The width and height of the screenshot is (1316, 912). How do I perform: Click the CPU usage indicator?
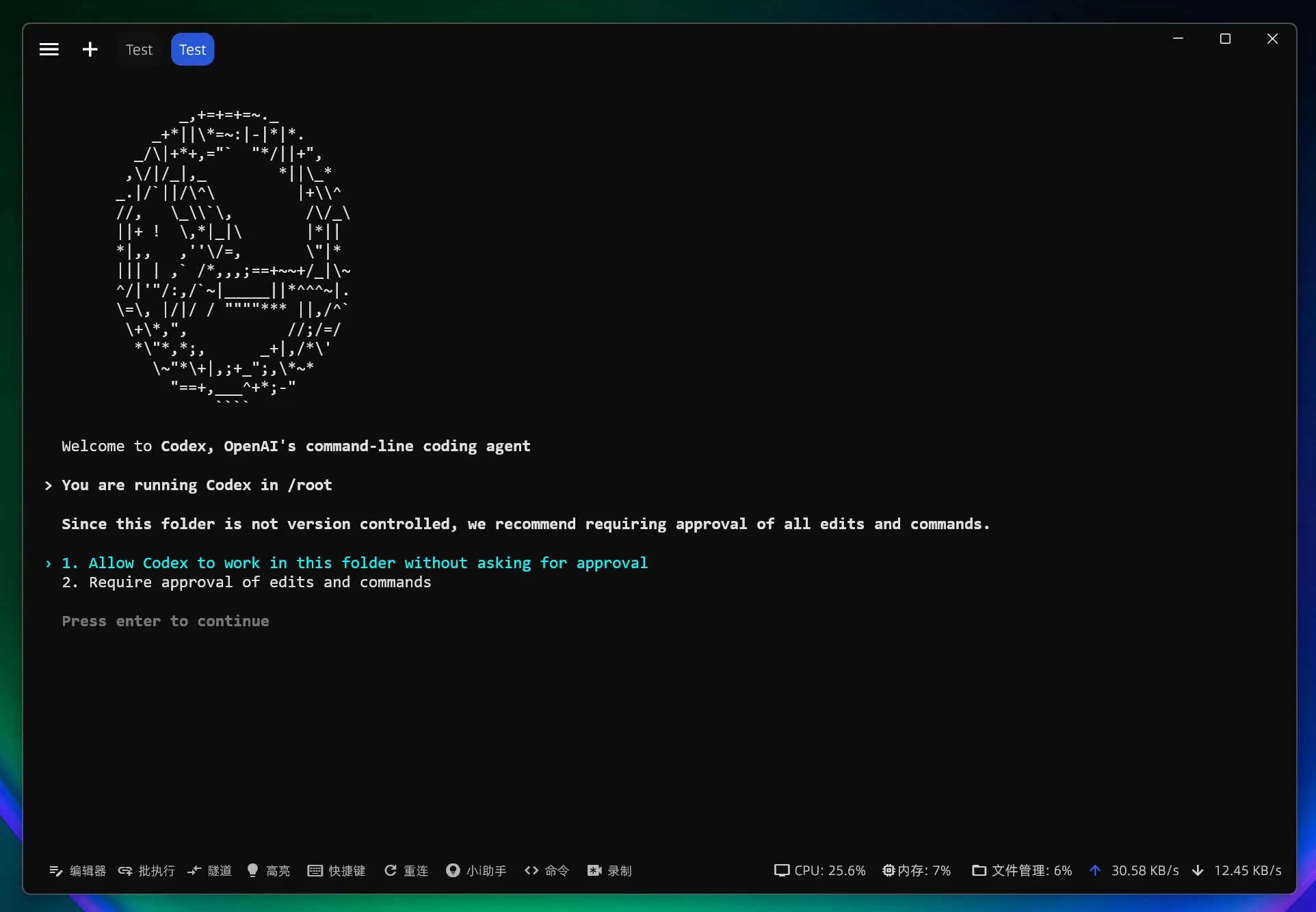click(819, 870)
